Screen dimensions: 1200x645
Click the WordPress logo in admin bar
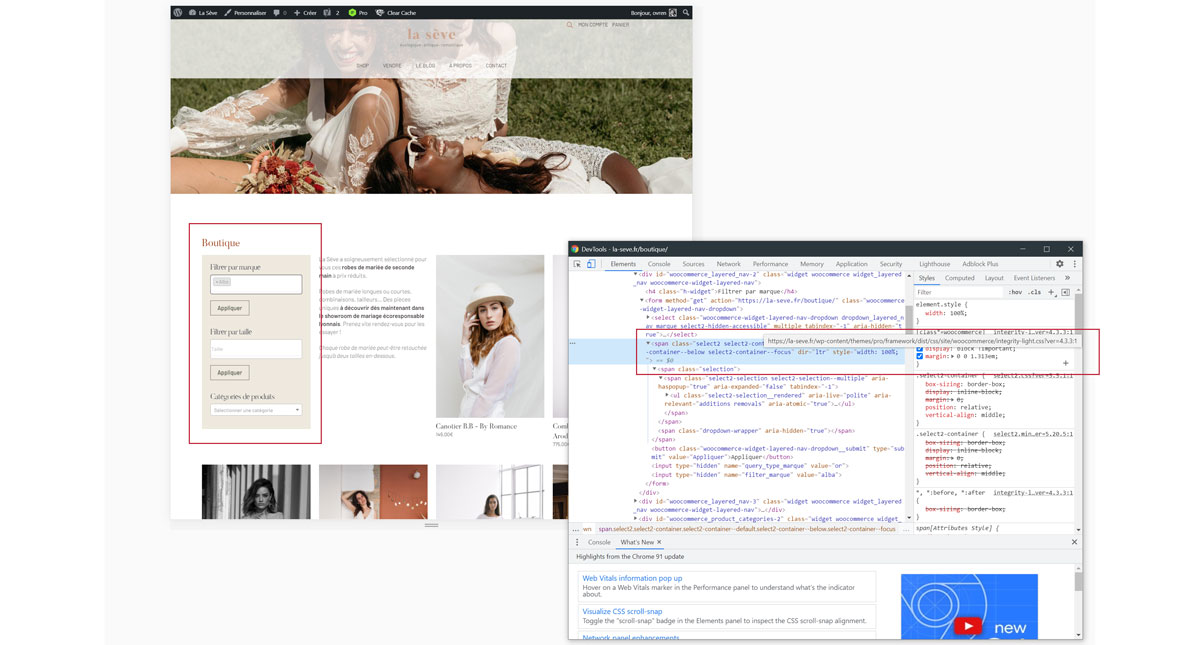(x=178, y=13)
